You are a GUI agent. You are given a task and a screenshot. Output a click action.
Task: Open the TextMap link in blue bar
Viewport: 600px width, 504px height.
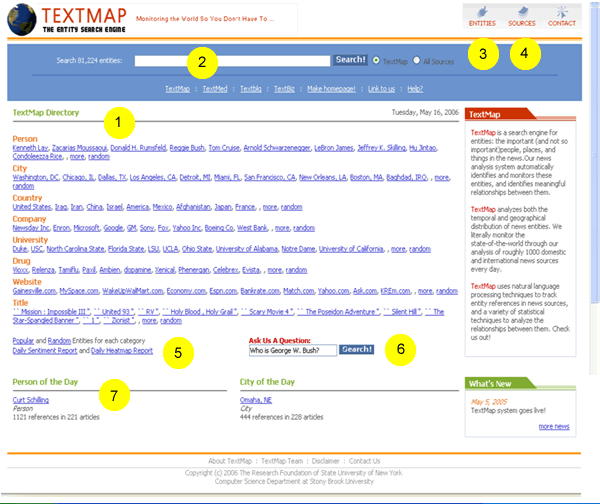click(177, 89)
